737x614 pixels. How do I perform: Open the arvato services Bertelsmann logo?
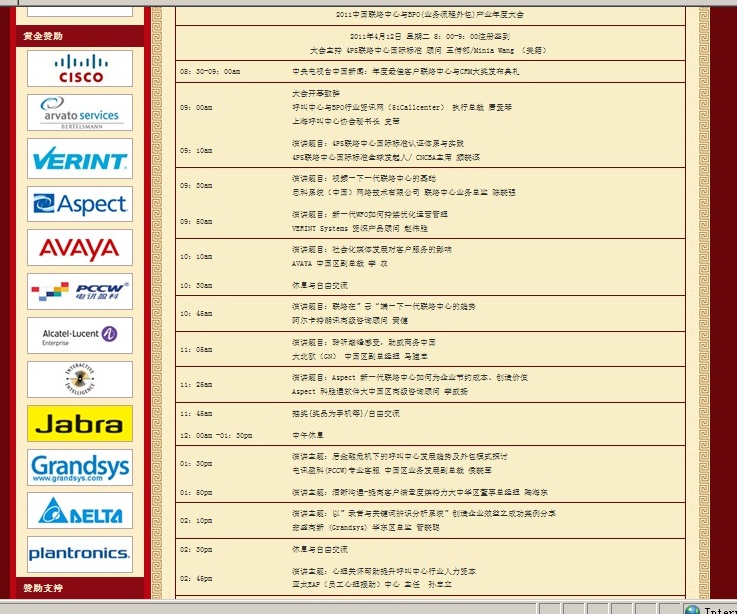(80, 112)
